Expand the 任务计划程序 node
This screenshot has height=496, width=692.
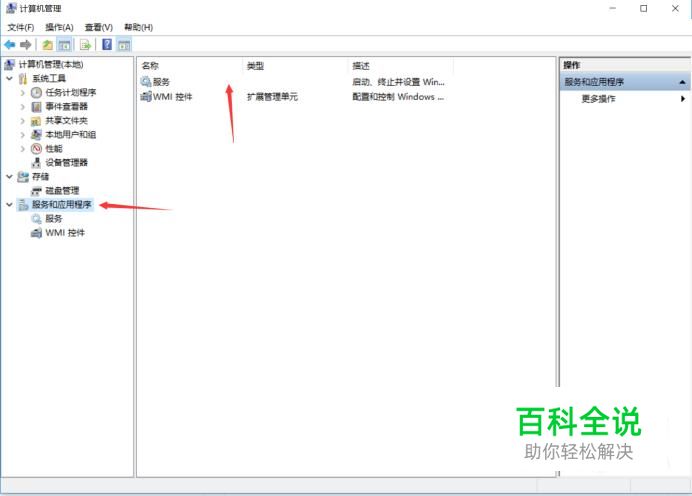(23, 93)
